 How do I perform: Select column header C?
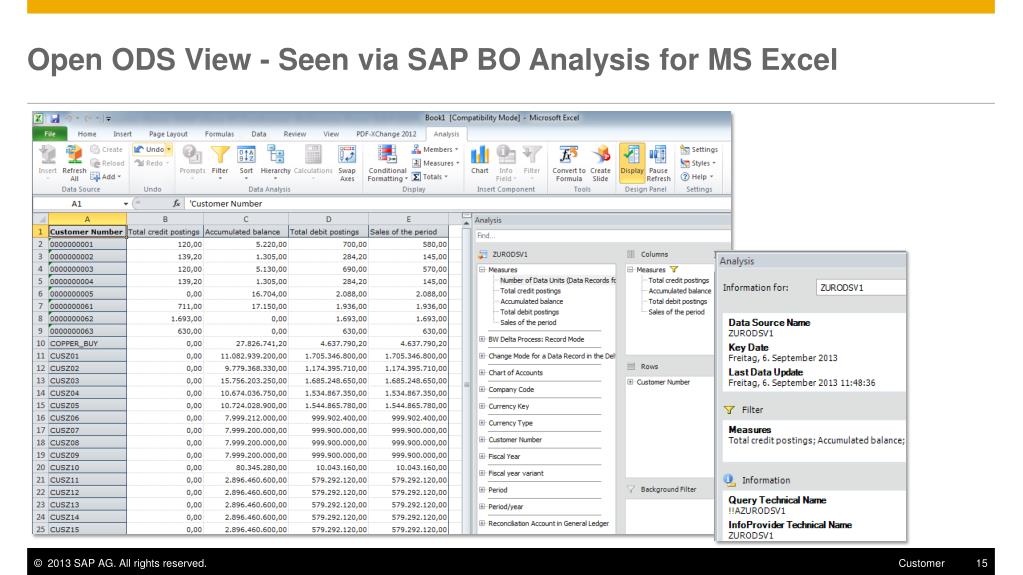pyautogui.click(x=245, y=219)
